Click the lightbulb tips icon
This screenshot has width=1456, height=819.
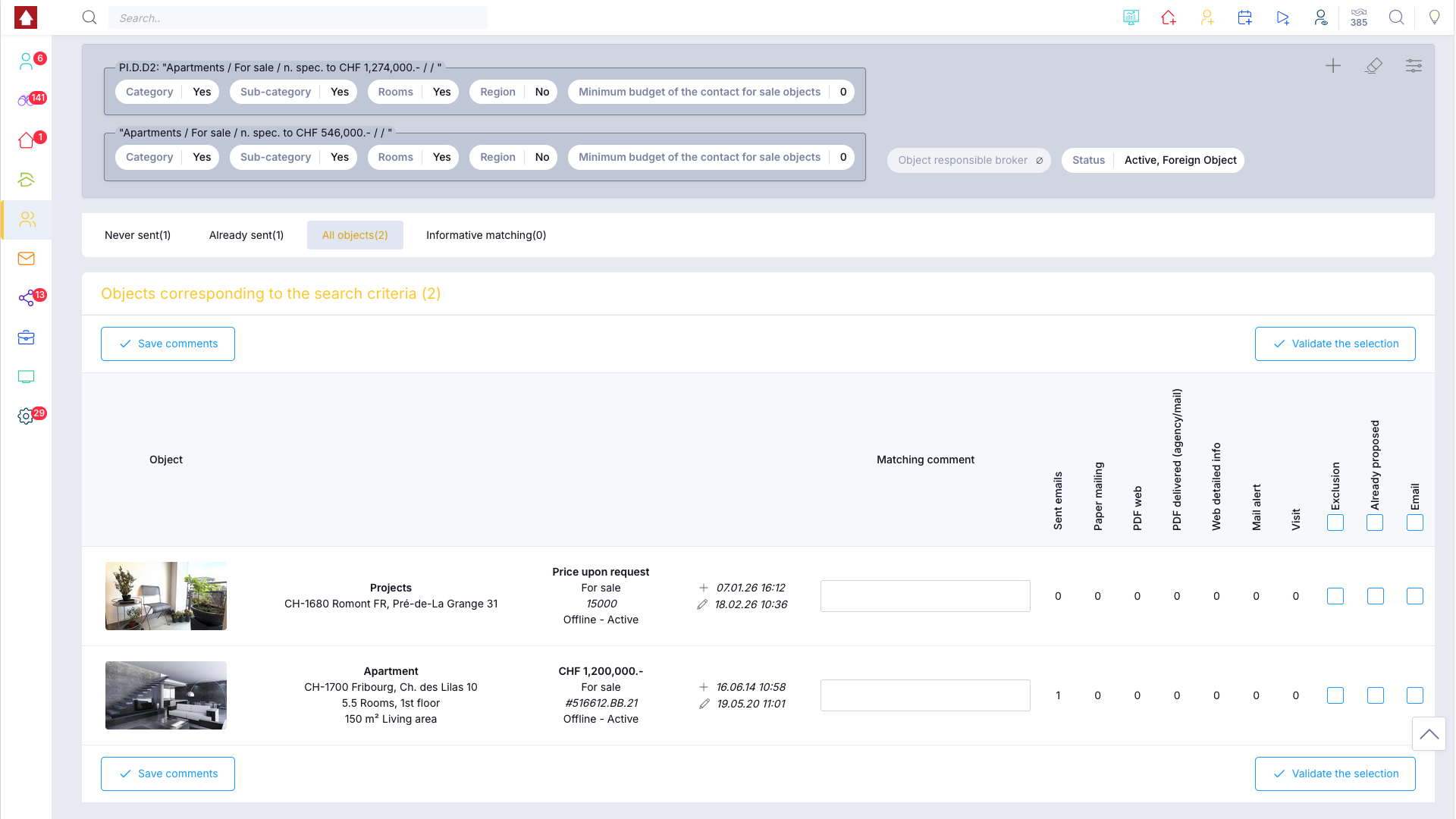point(1434,17)
